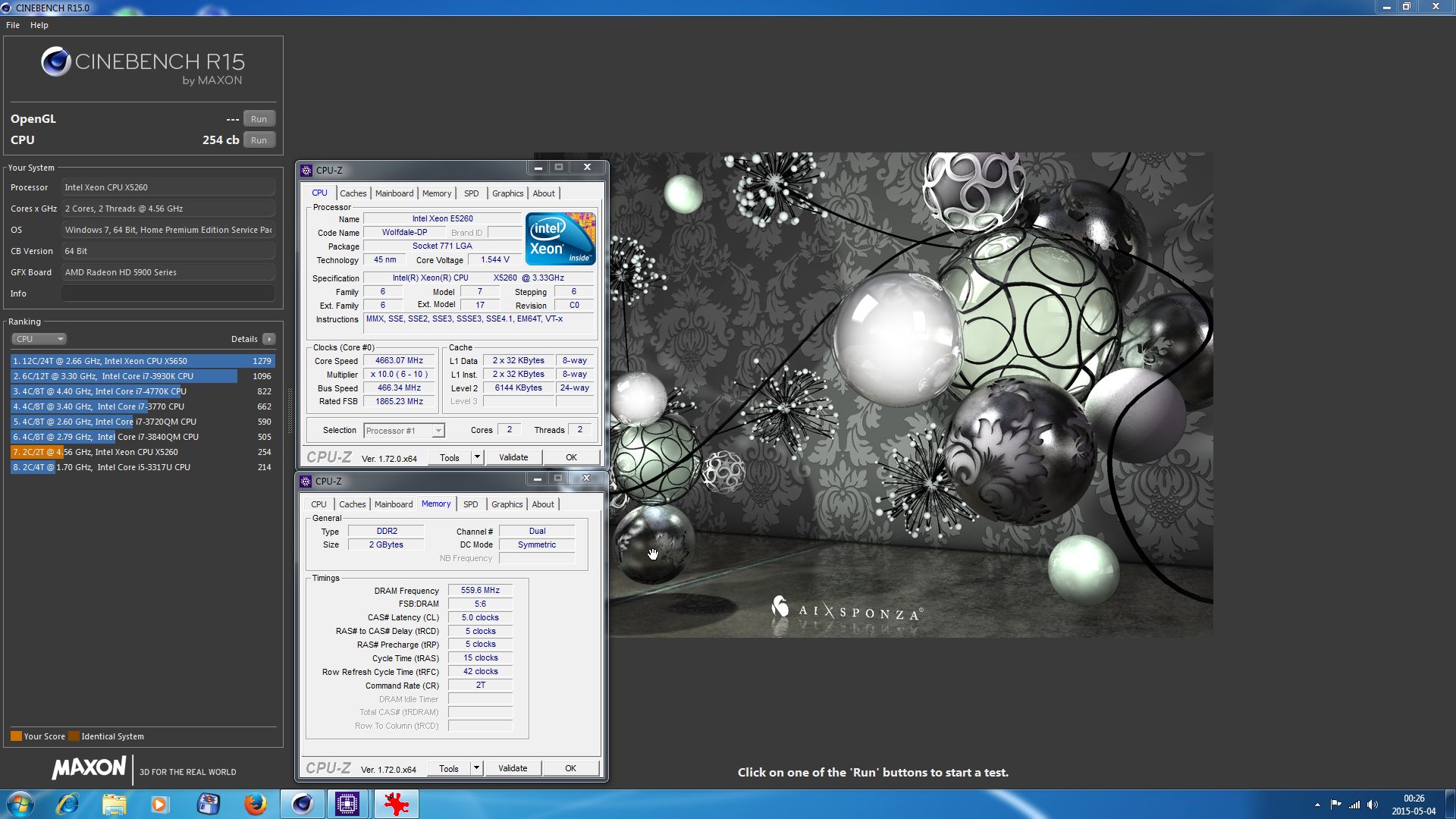This screenshot has height=819, width=1456.
Task: Select ranking entry Intel Core i7-3930K
Action: (143, 376)
